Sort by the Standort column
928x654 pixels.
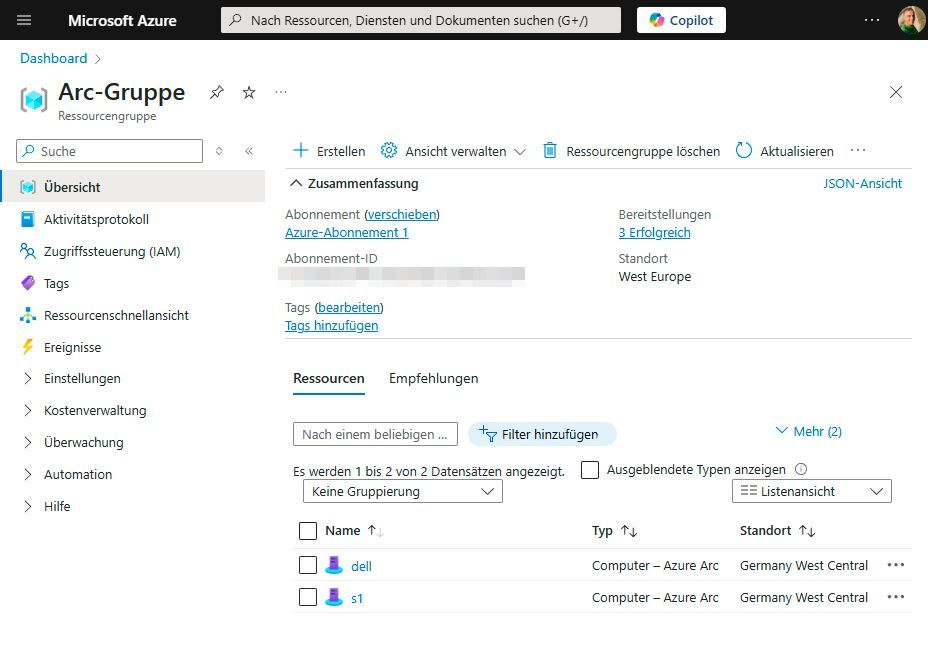[x=777, y=530]
